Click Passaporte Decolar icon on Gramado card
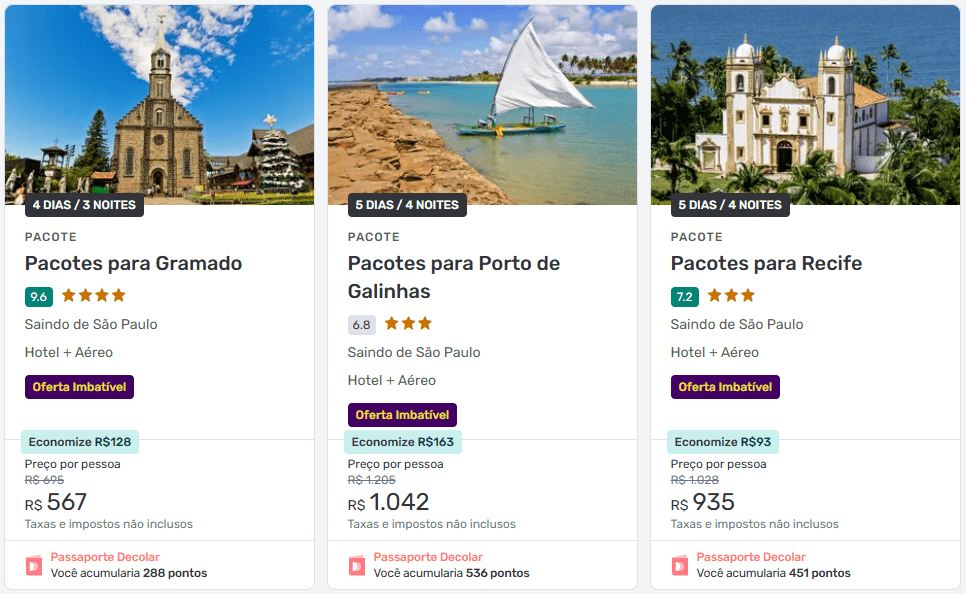 (x=34, y=565)
